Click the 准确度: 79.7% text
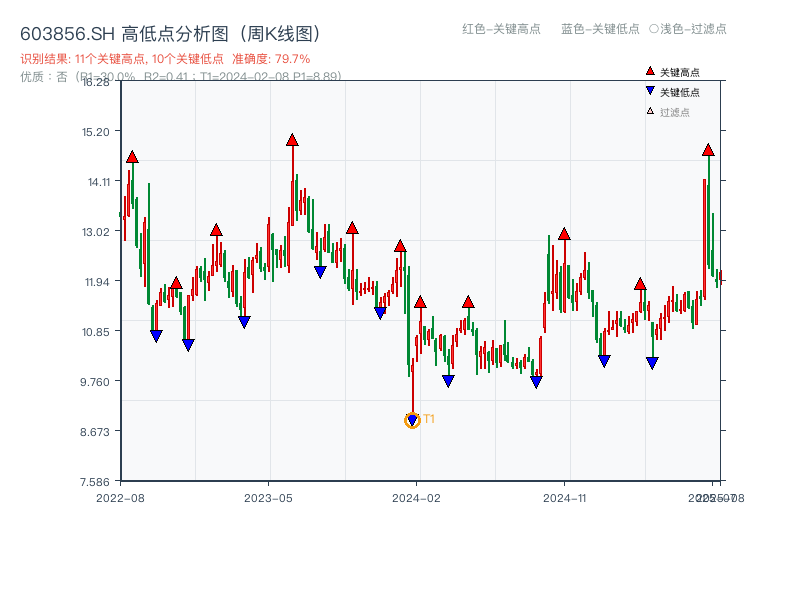The height and width of the screenshot is (600, 800). (x=272, y=58)
